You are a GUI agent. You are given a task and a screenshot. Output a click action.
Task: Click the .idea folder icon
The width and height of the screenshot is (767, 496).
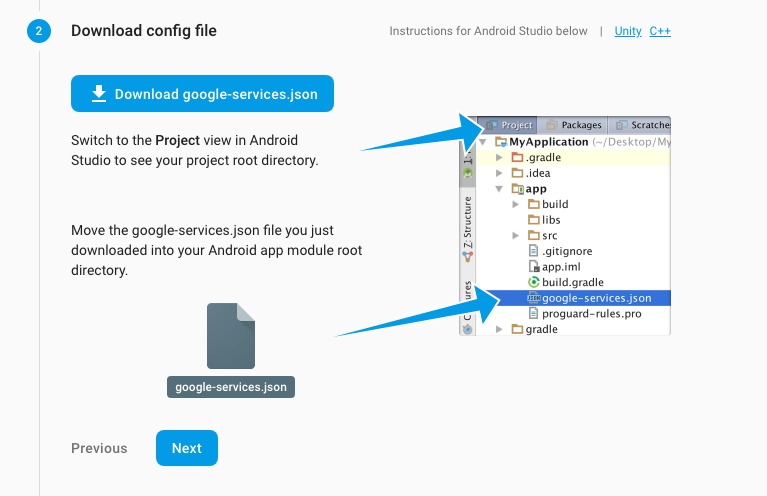coord(517,173)
